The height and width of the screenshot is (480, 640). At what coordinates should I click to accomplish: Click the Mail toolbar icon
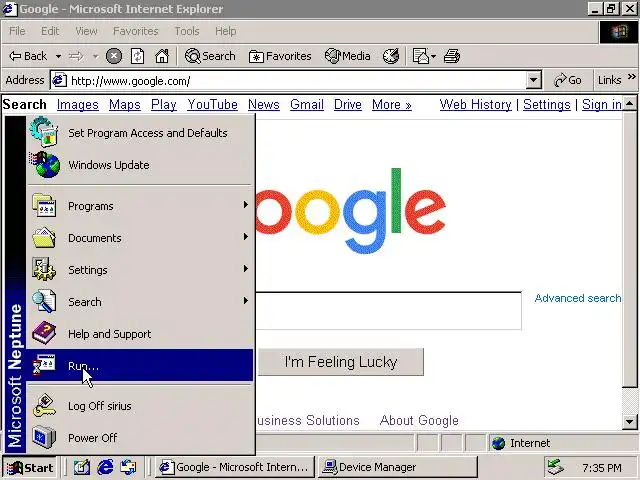coord(420,56)
